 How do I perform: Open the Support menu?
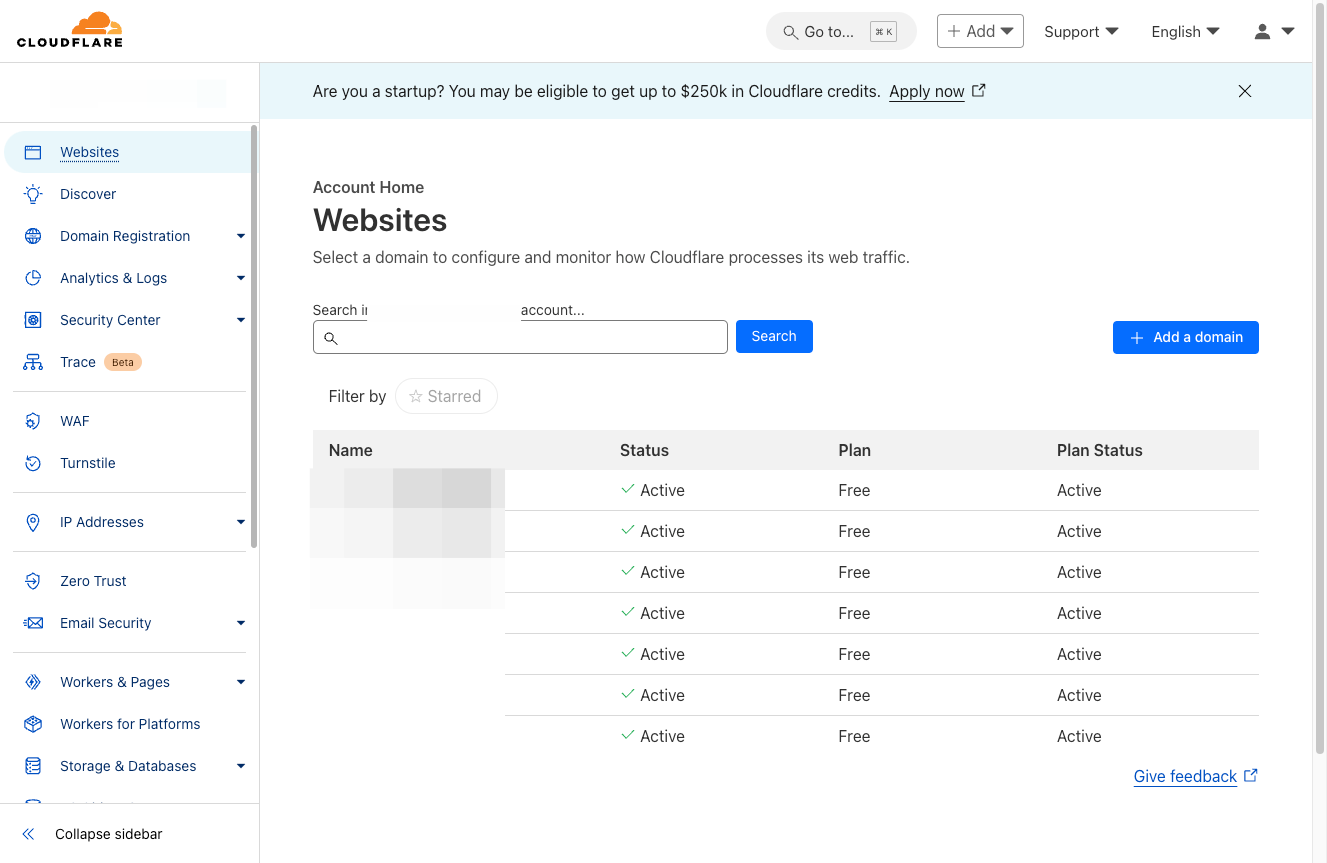pyautogui.click(x=1081, y=31)
